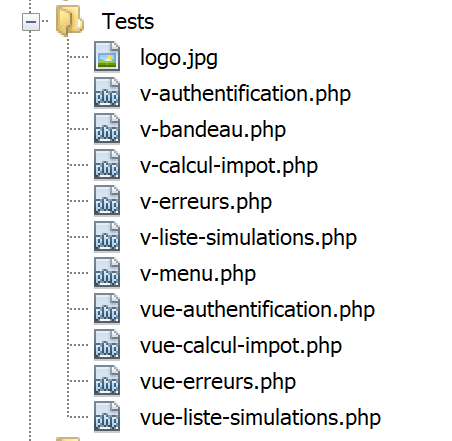Click the v-authentification.php file icon
452x441 pixels.
107,93
